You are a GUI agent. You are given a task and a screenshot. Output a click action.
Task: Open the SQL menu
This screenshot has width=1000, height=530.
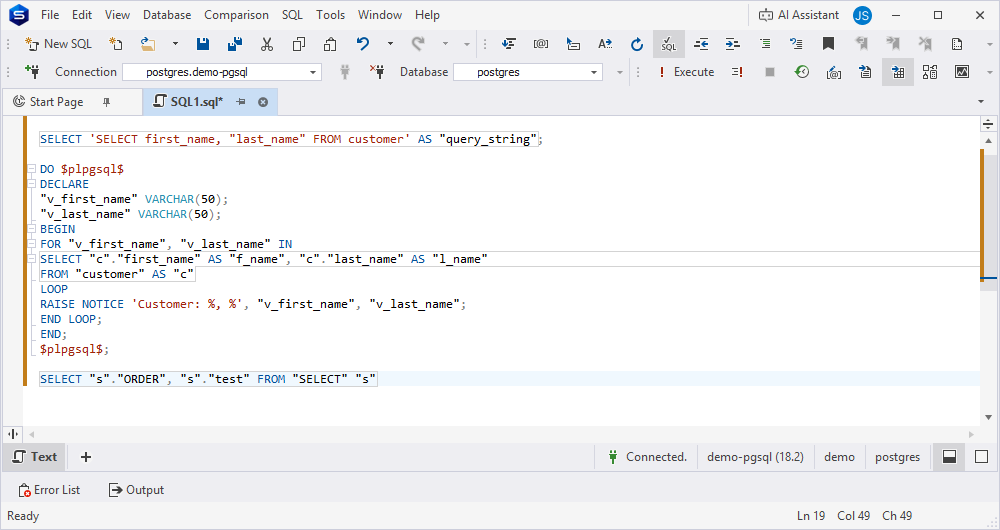pyautogui.click(x=292, y=15)
